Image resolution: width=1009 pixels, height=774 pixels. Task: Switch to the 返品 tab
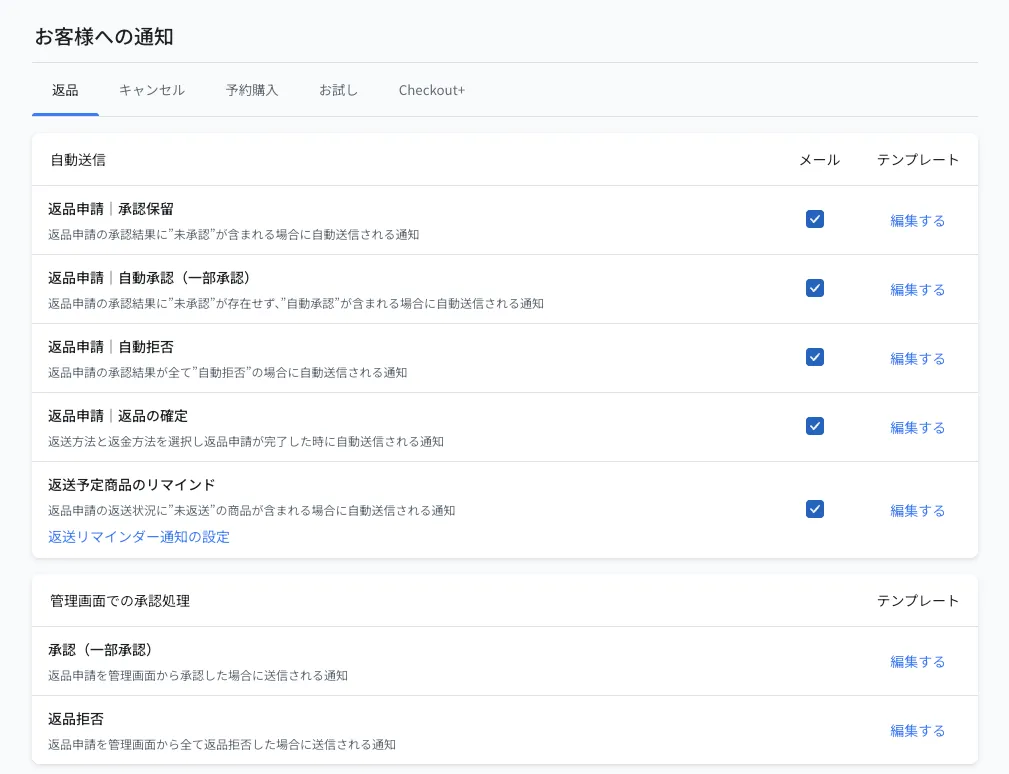[x=65, y=90]
